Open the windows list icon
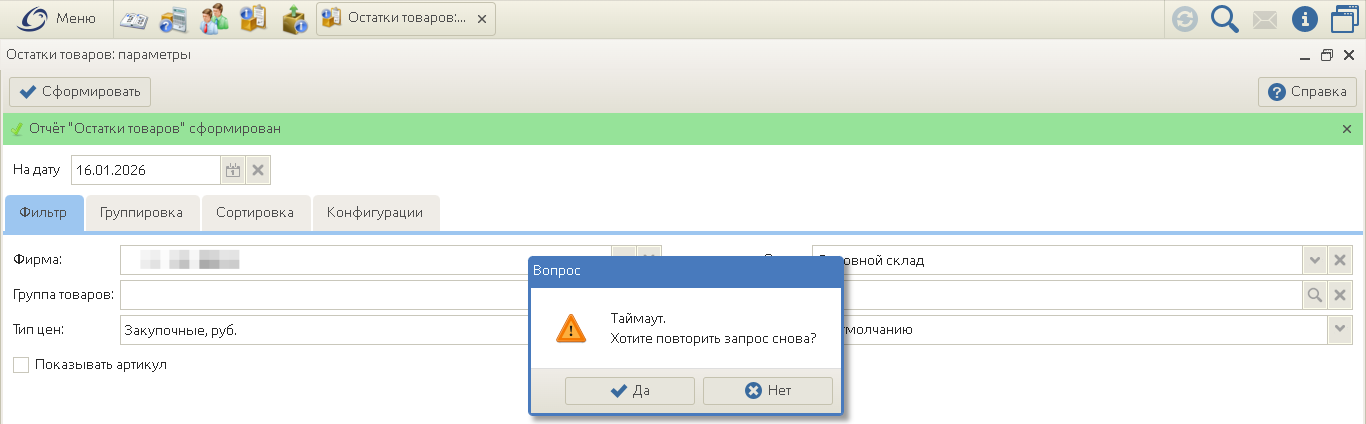 pyautogui.click(x=1345, y=19)
